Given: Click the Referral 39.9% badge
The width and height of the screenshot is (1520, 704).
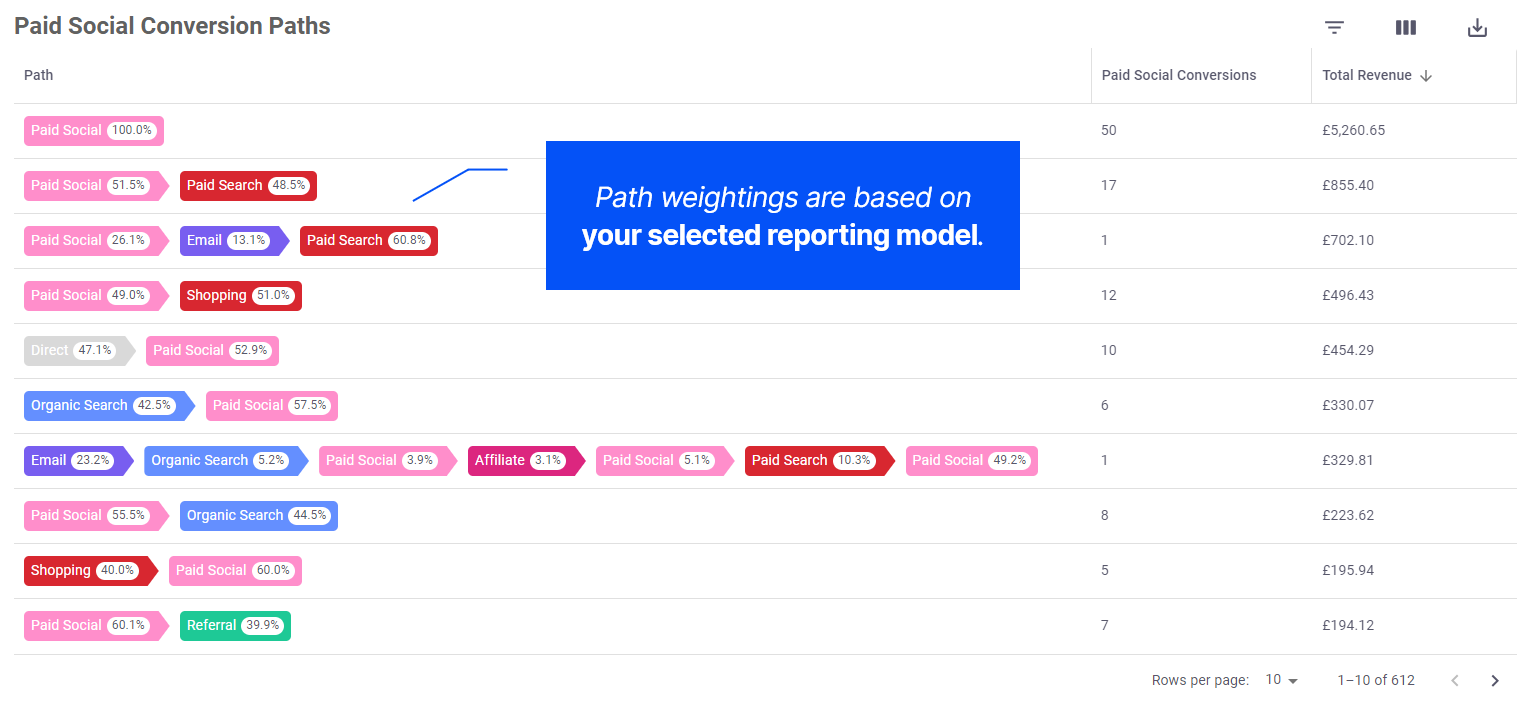Looking at the screenshot, I should (x=235, y=625).
